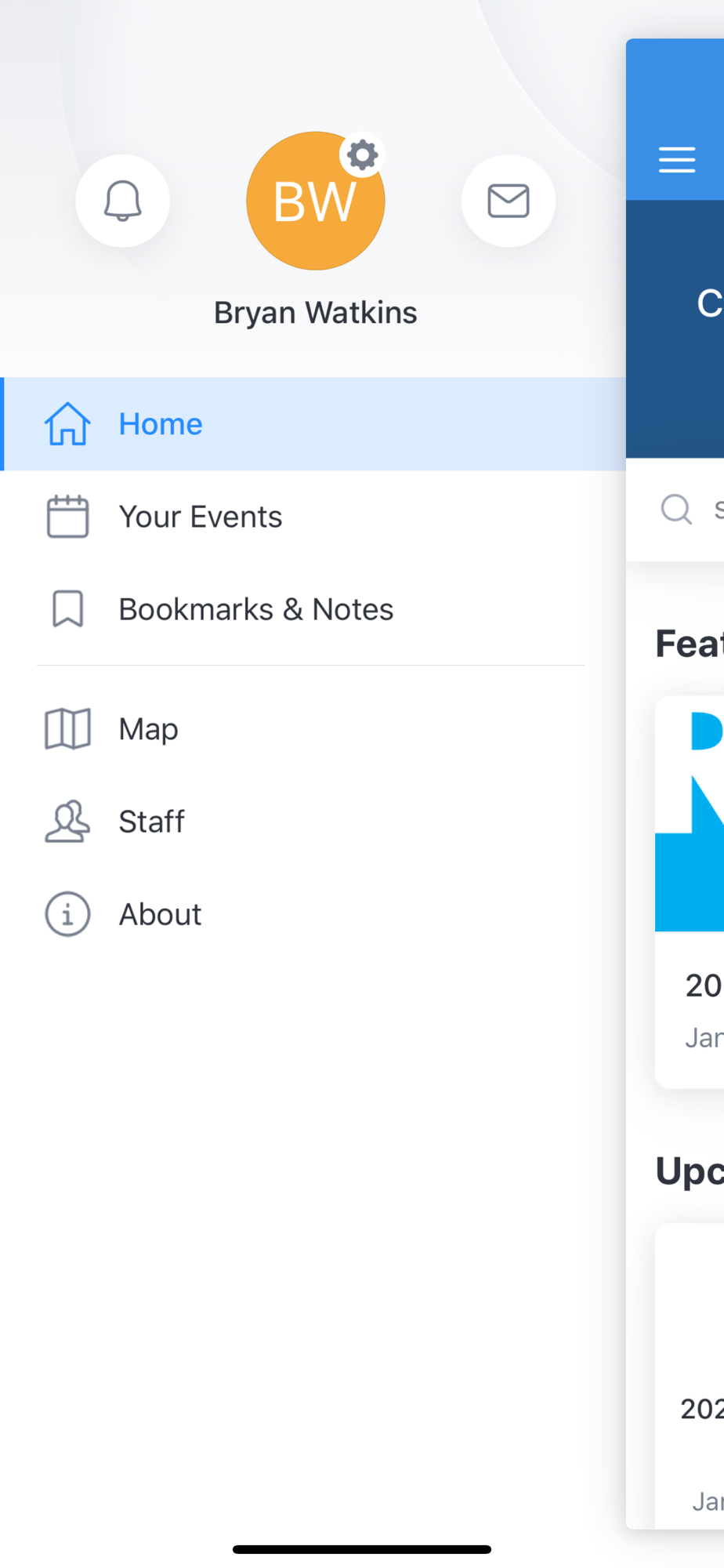This screenshot has width=724, height=1568.
Task: Click the Home house icon
Action: click(x=67, y=424)
